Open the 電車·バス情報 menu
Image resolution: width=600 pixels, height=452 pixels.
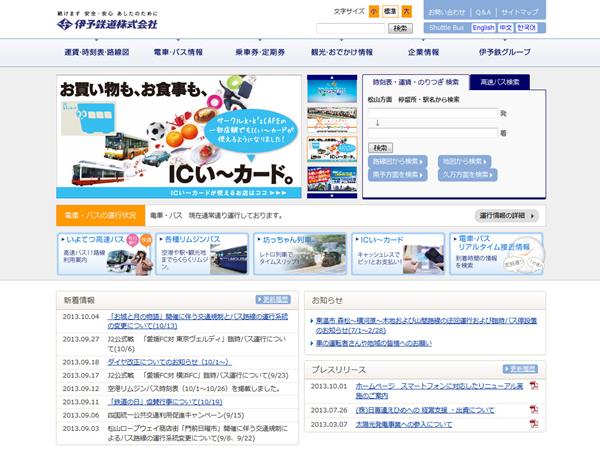click(178, 52)
